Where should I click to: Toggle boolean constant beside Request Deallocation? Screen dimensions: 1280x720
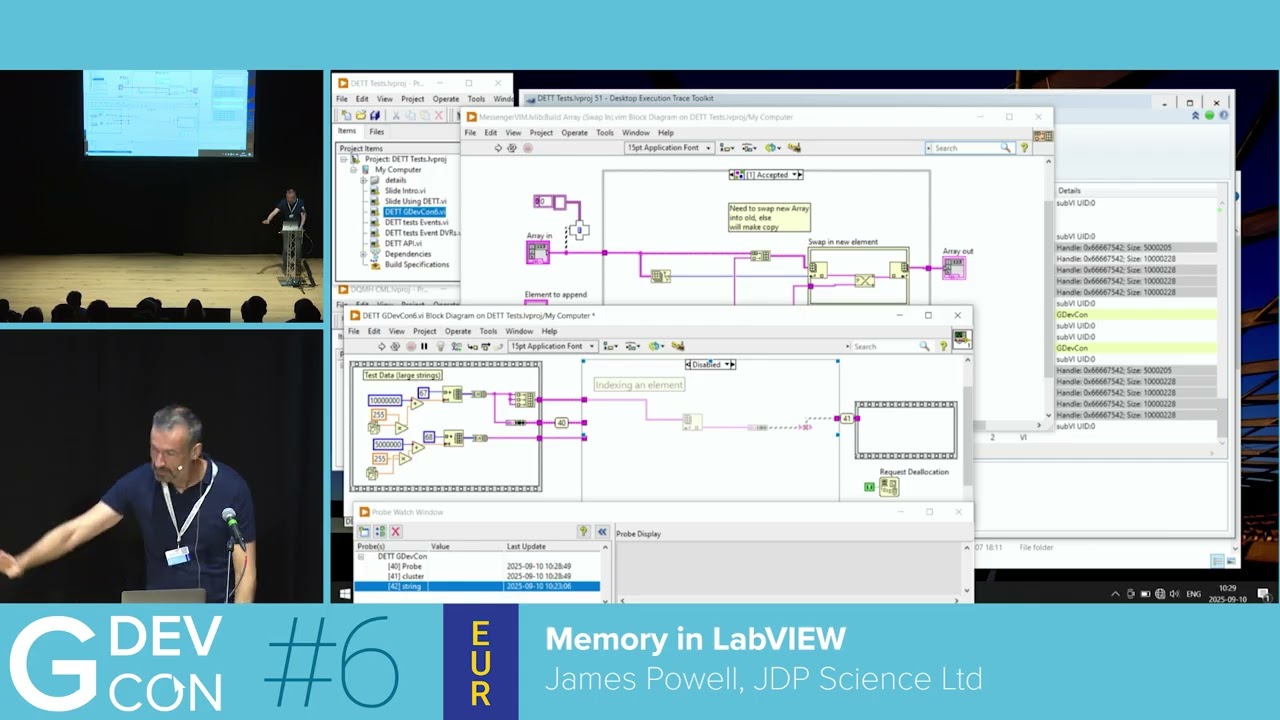click(870, 487)
